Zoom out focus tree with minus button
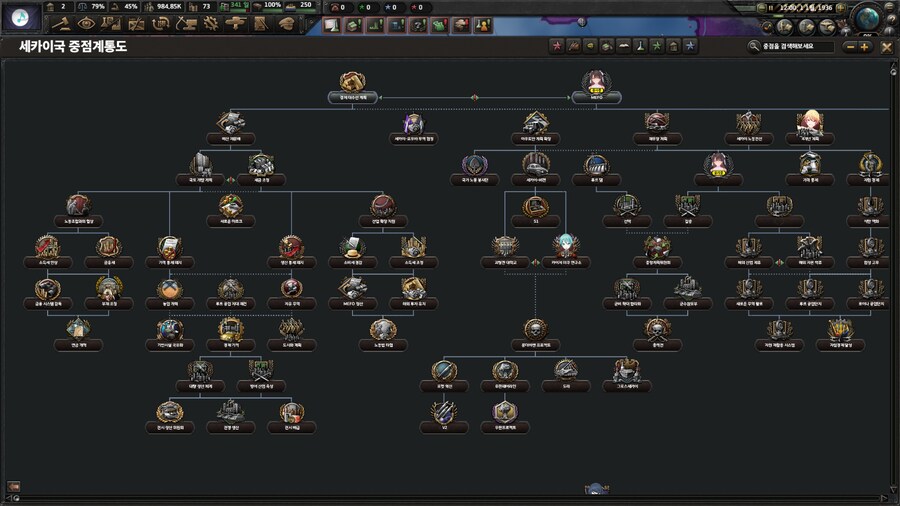The width and height of the screenshot is (900, 506). coord(850,46)
